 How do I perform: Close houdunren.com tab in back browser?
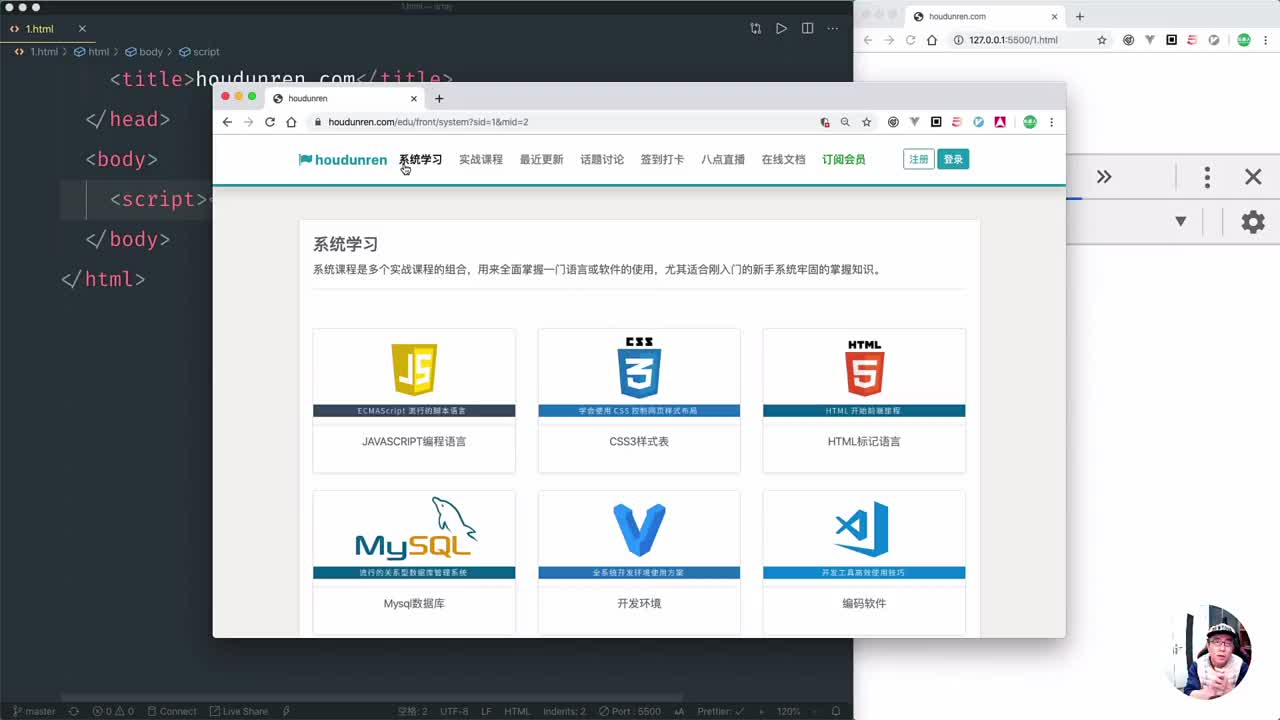click(x=1054, y=16)
